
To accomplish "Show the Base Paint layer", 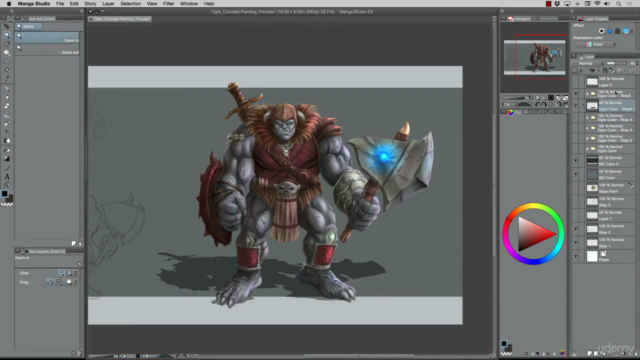I will 576,188.
